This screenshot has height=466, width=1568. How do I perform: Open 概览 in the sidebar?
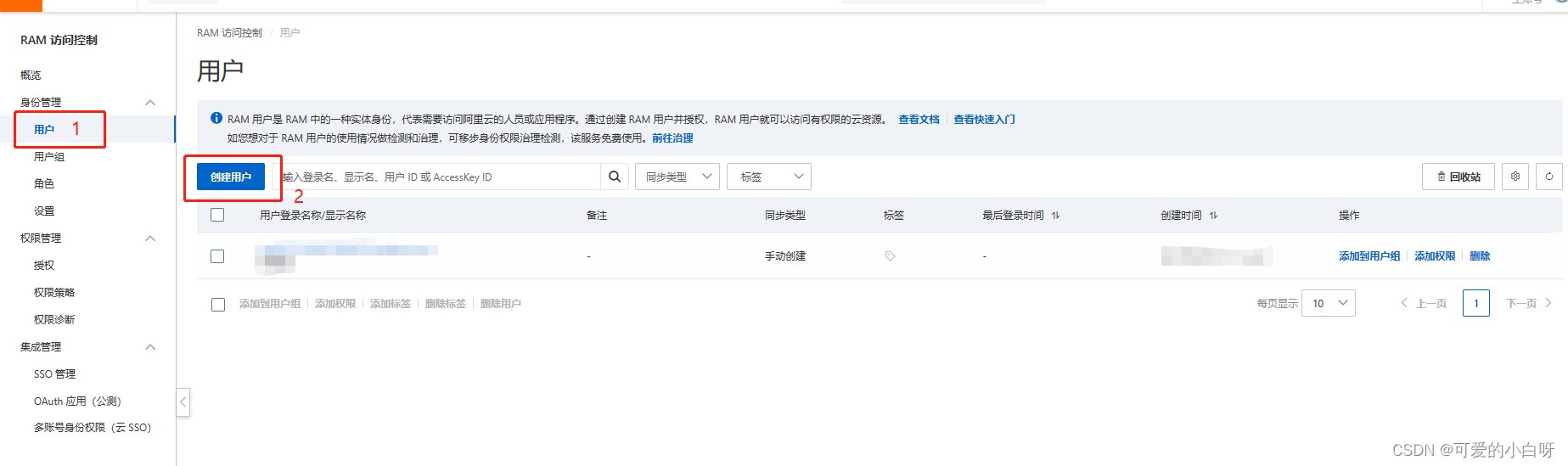31,75
